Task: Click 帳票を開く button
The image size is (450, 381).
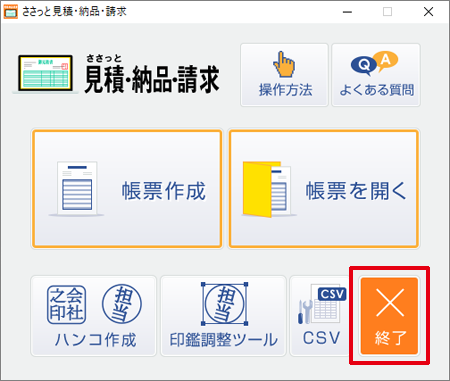Action: (324, 189)
